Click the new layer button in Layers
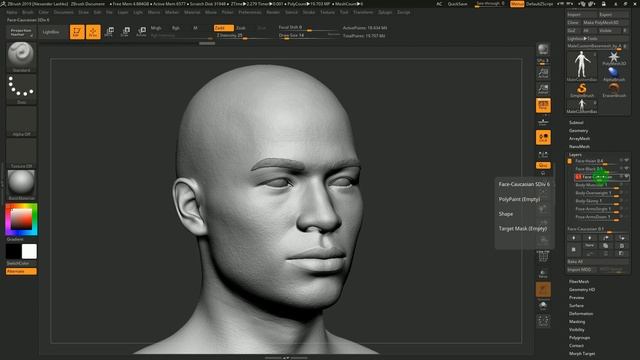640x360 pixels. pos(573,249)
